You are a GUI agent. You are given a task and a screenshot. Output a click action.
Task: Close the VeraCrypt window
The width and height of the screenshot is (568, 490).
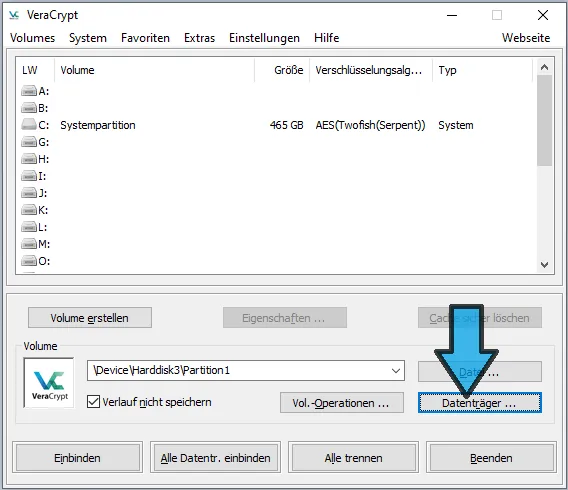[x=543, y=15]
